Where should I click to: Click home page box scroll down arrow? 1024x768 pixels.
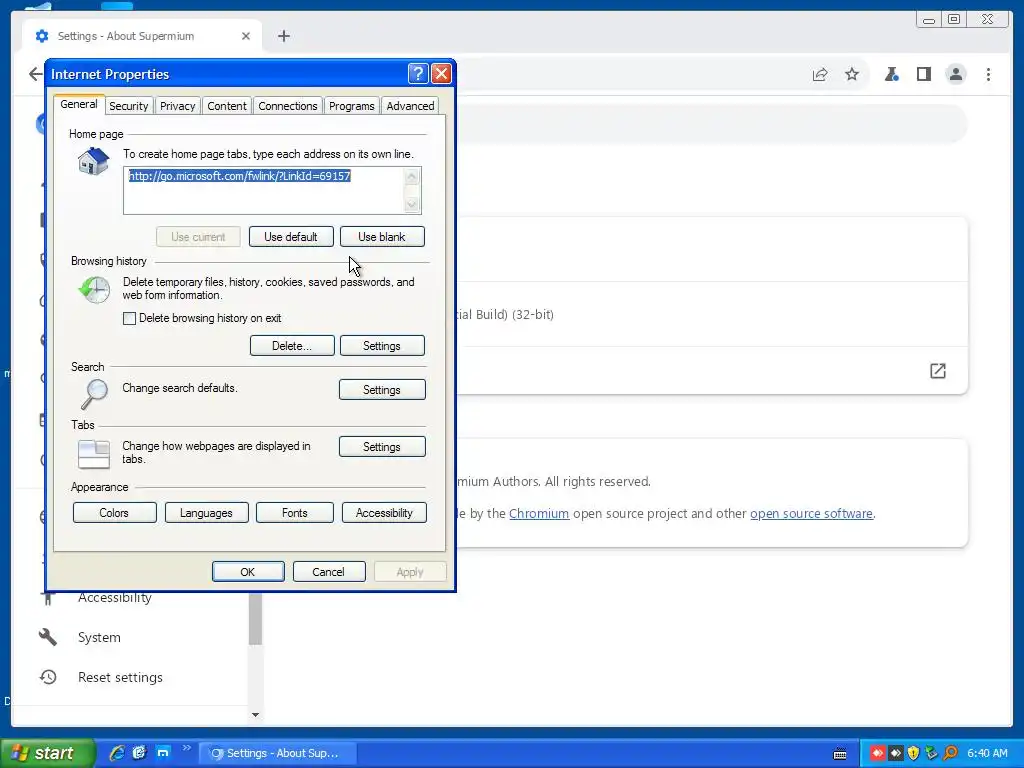(411, 204)
